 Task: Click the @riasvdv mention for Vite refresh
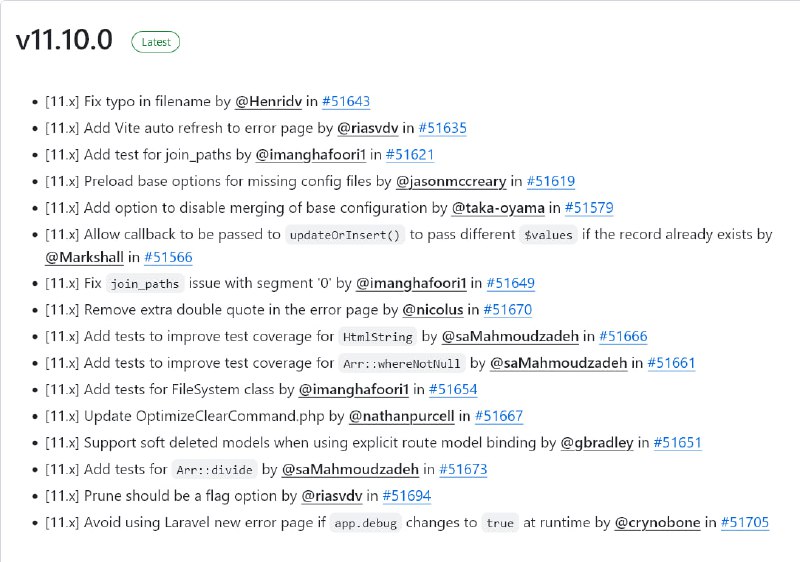point(367,128)
